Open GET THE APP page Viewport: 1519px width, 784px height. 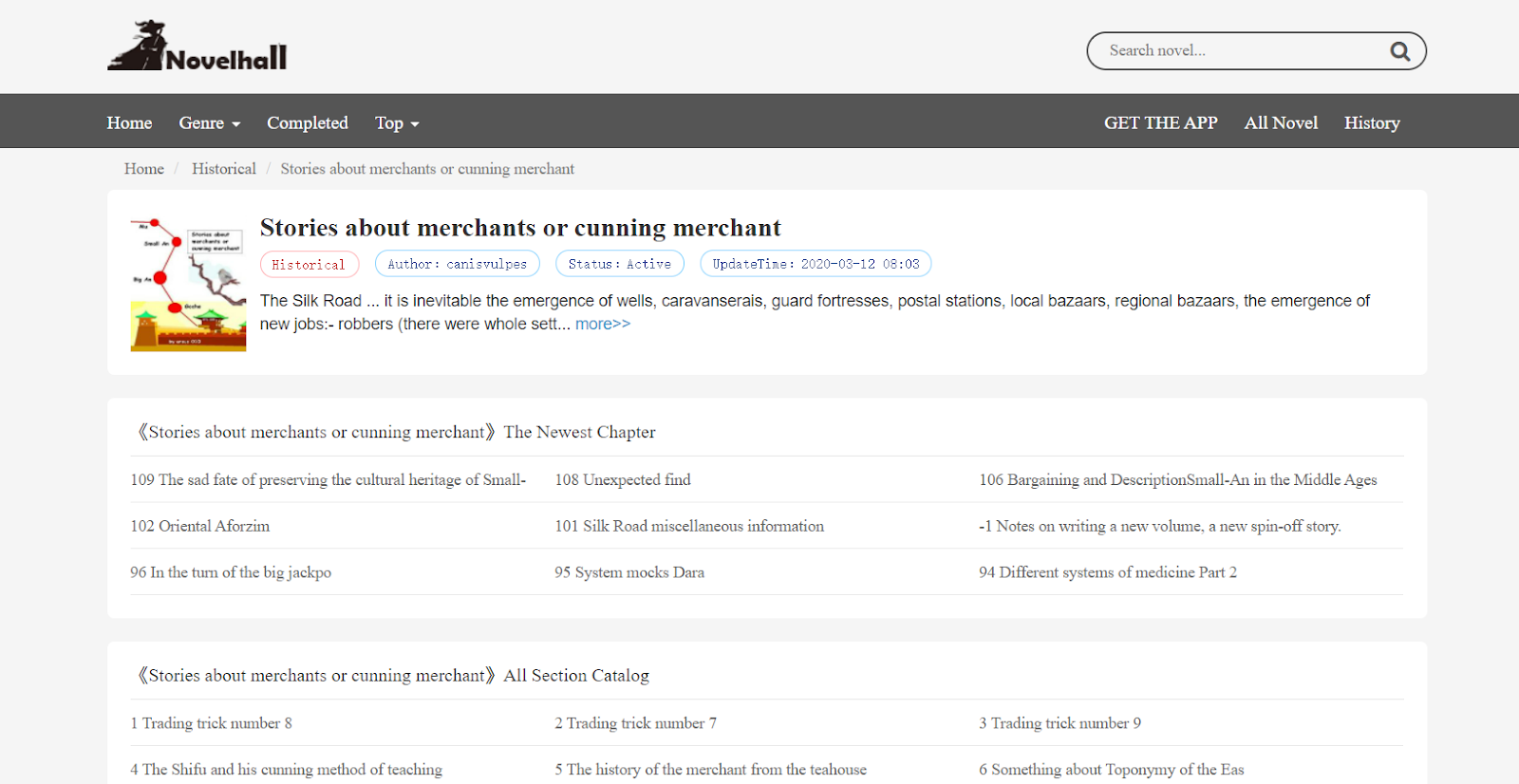[1160, 122]
